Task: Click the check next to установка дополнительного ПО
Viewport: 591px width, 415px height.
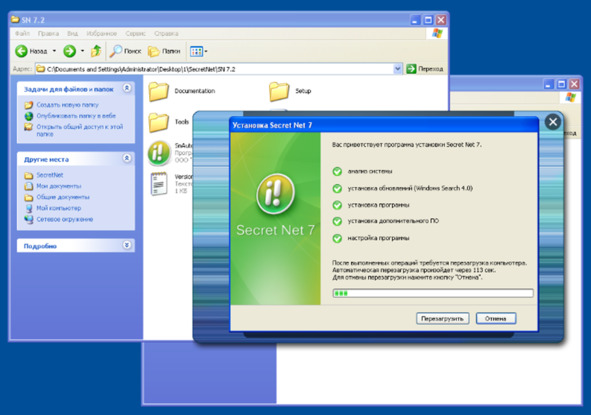Action: 337,221
